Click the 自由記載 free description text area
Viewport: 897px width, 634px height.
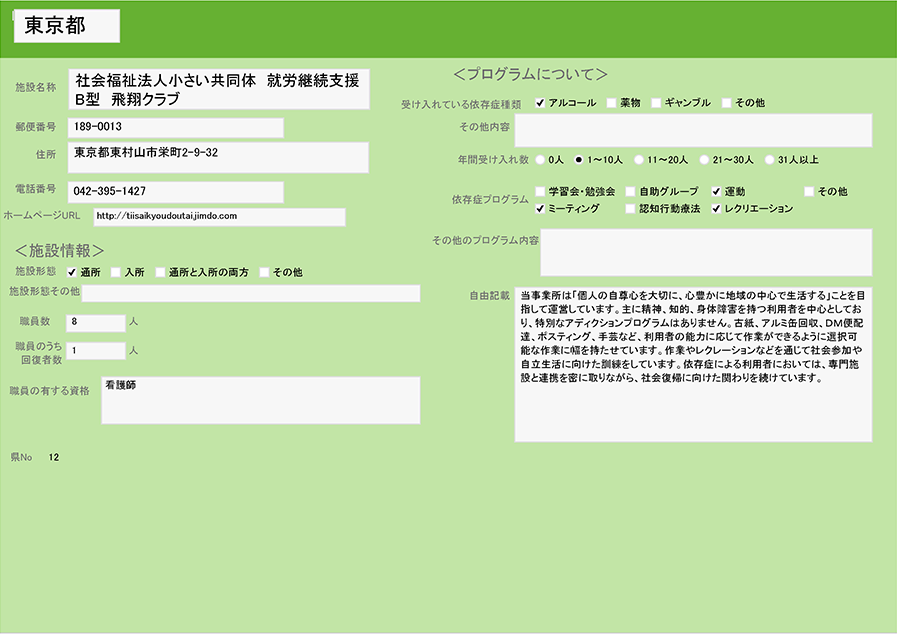(x=693, y=364)
